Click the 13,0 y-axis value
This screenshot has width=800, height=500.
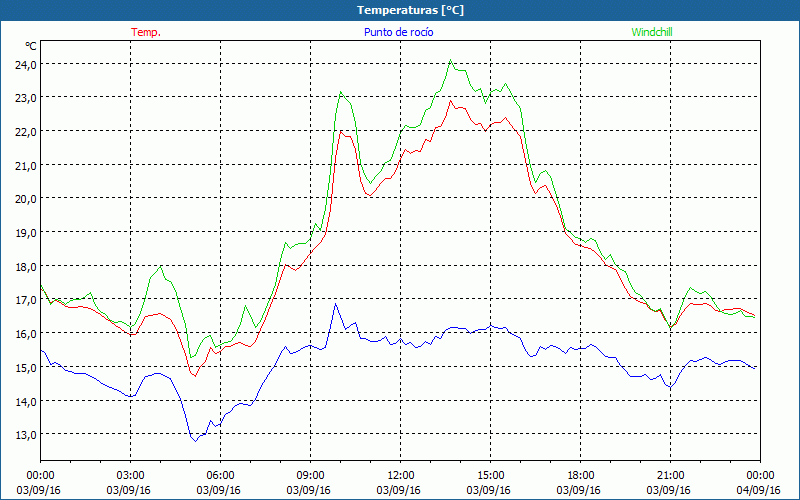[x=26, y=435]
